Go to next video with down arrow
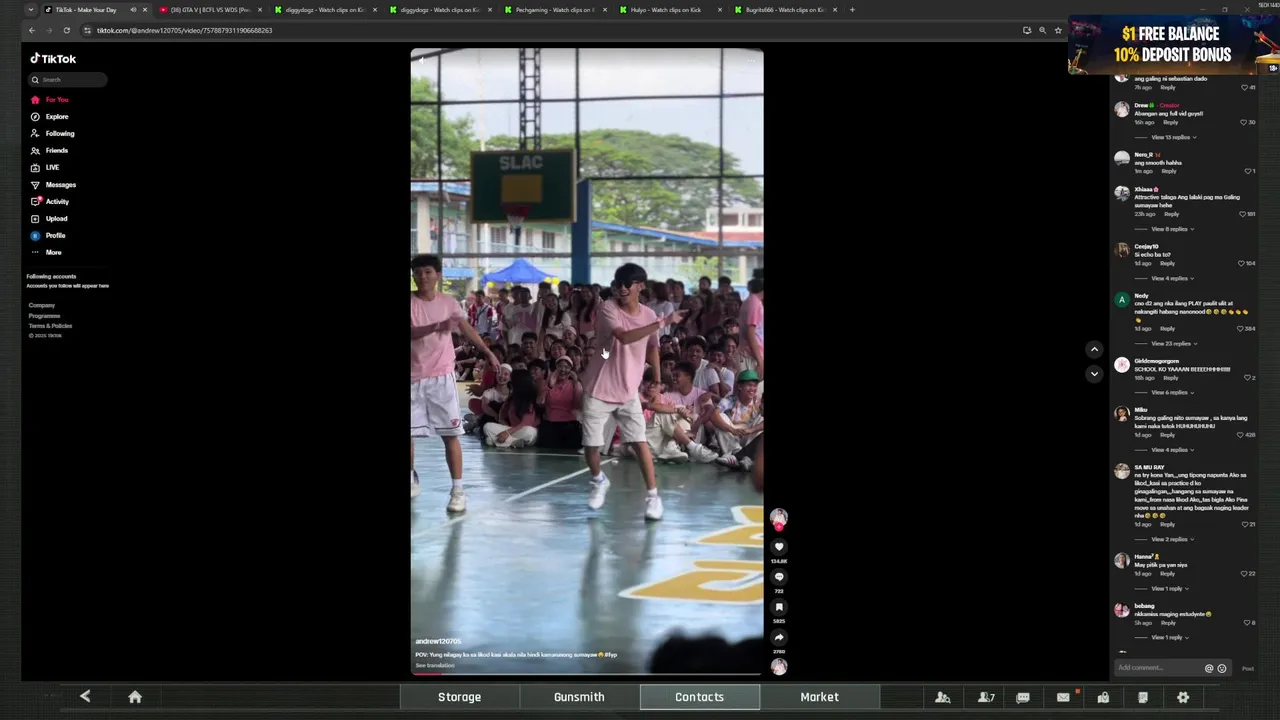Screen dimensions: 1280x720 point(1094,373)
